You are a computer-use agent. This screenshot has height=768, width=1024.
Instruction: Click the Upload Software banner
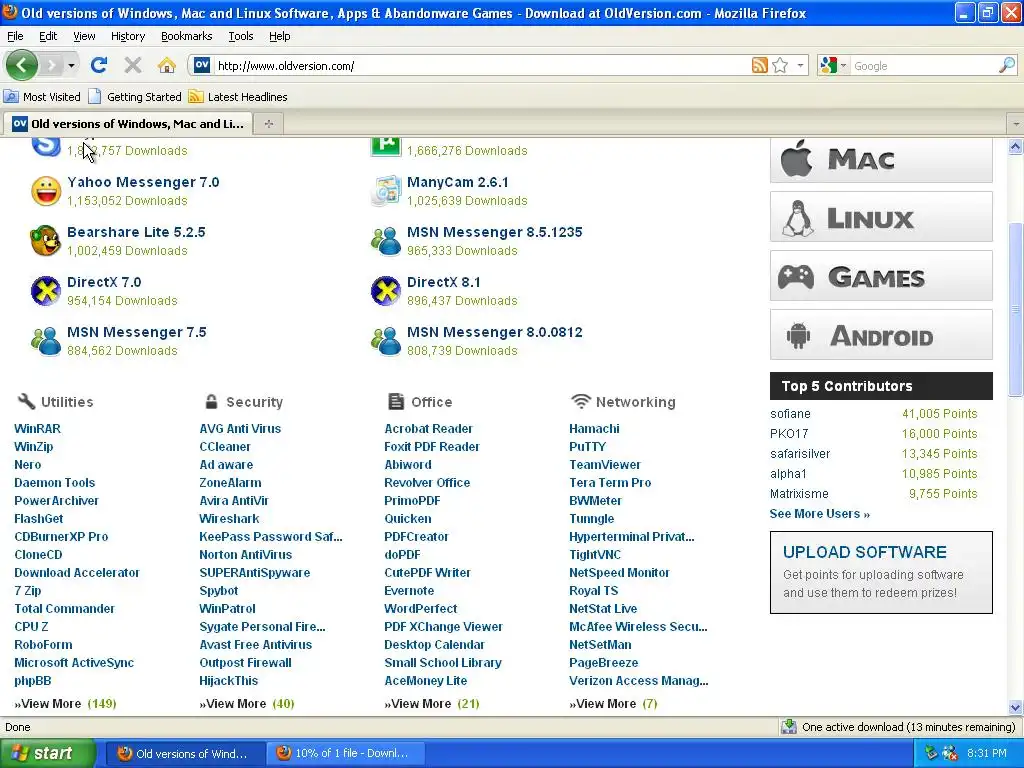pos(881,572)
